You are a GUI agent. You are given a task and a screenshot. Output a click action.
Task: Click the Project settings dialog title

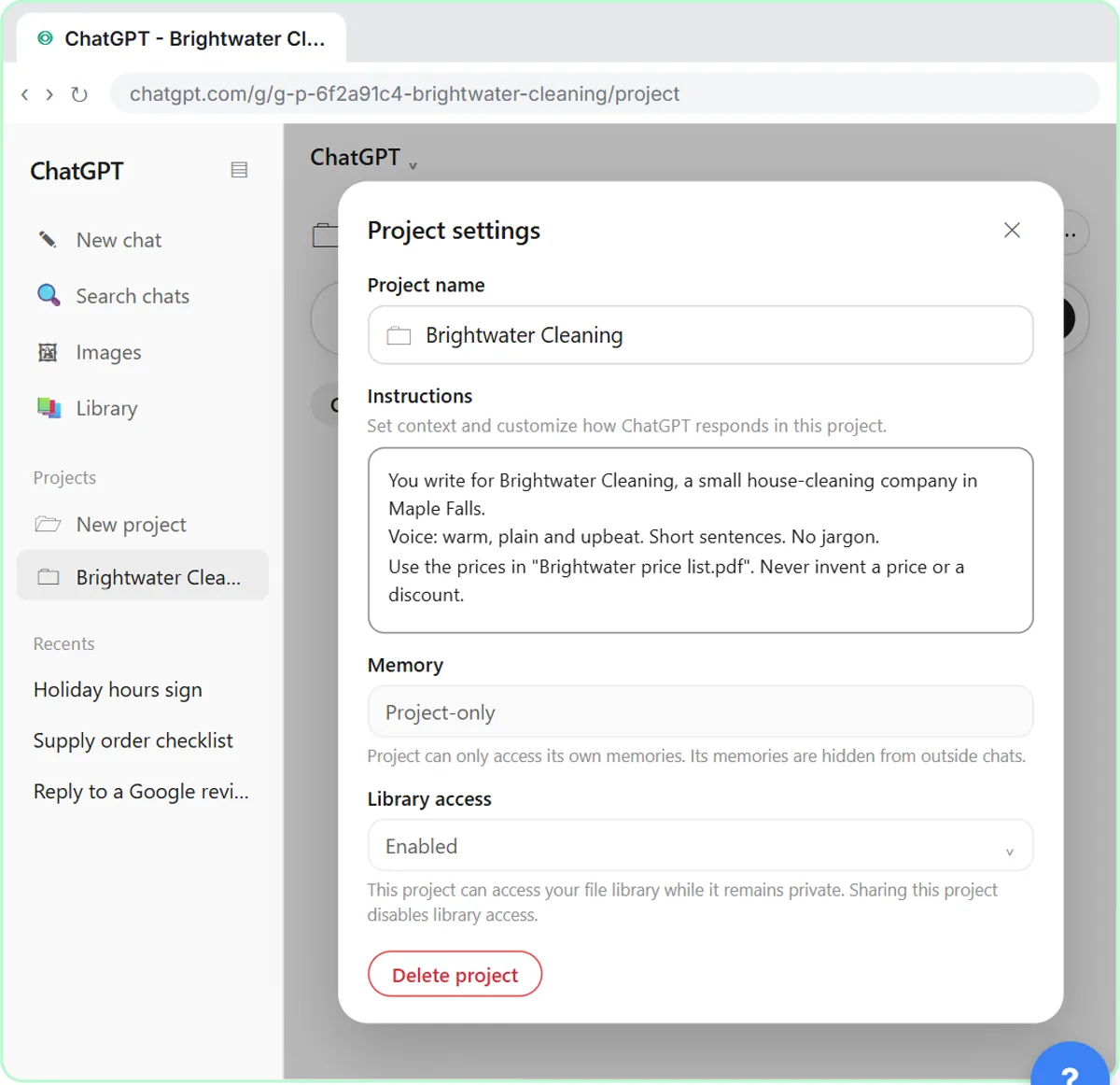coord(454,230)
